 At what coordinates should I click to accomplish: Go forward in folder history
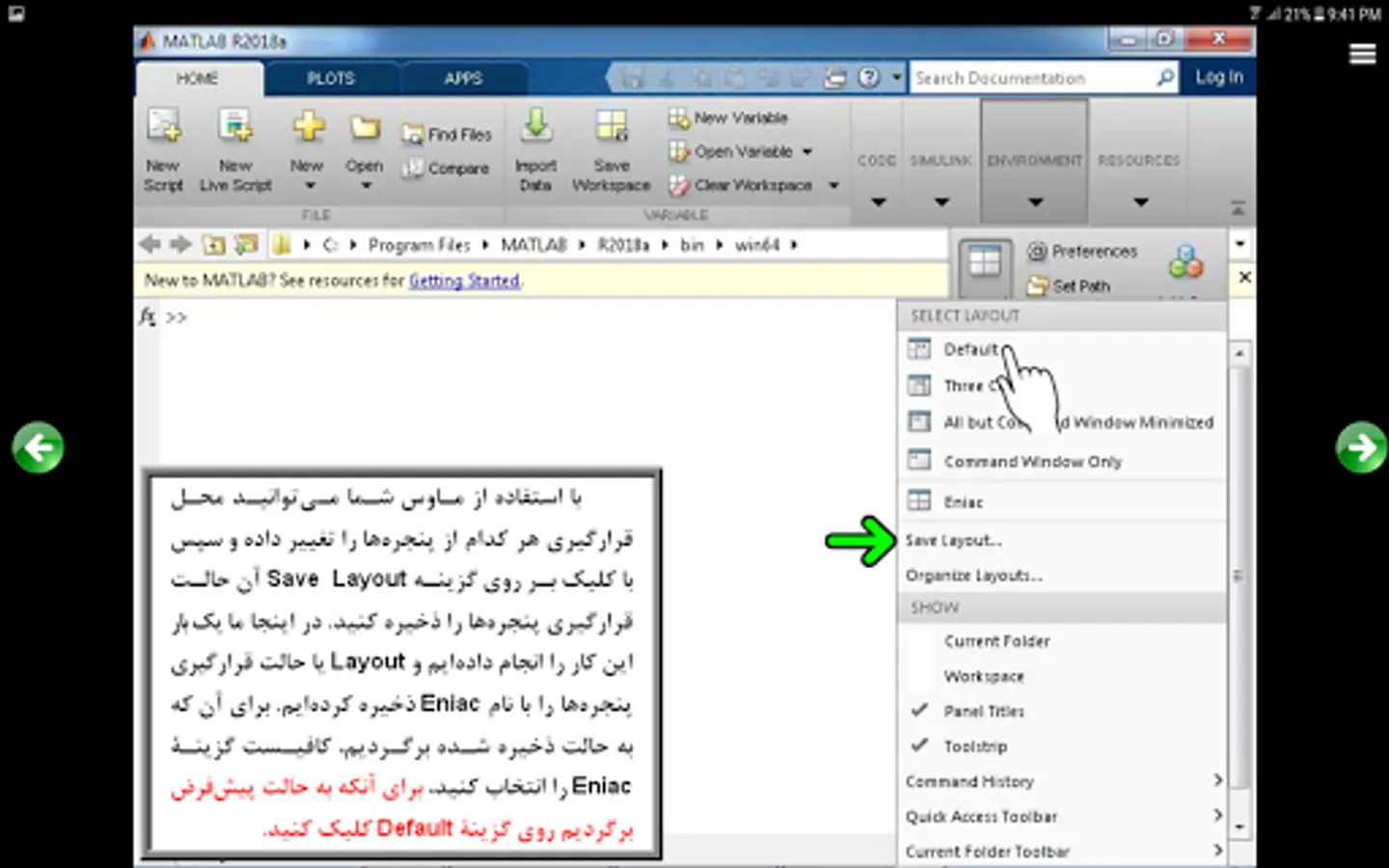pyautogui.click(x=180, y=245)
